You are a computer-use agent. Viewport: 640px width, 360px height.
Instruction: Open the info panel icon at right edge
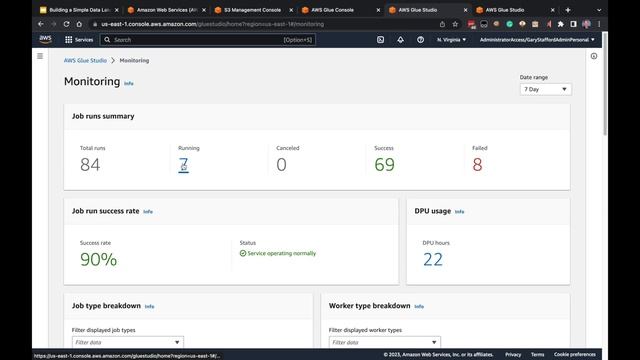(x=594, y=56)
